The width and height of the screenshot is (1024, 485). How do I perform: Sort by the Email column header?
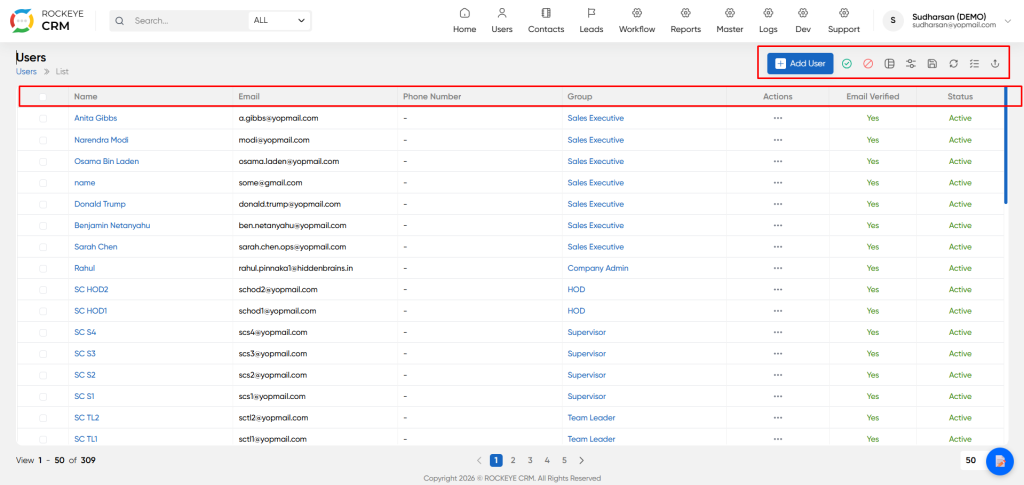[x=249, y=97]
